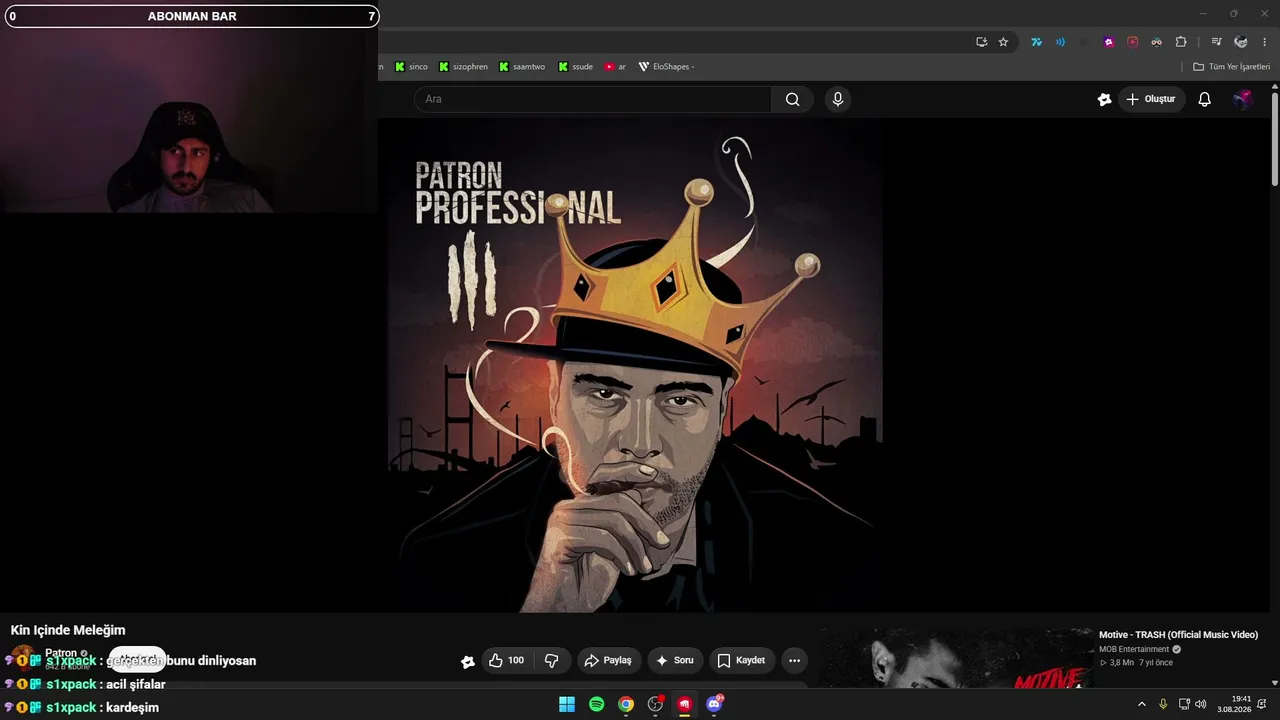The height and width of the screenshot is (720, 1280).
Task: Open the volume speaker tray icon
Action: point(1200,704)
